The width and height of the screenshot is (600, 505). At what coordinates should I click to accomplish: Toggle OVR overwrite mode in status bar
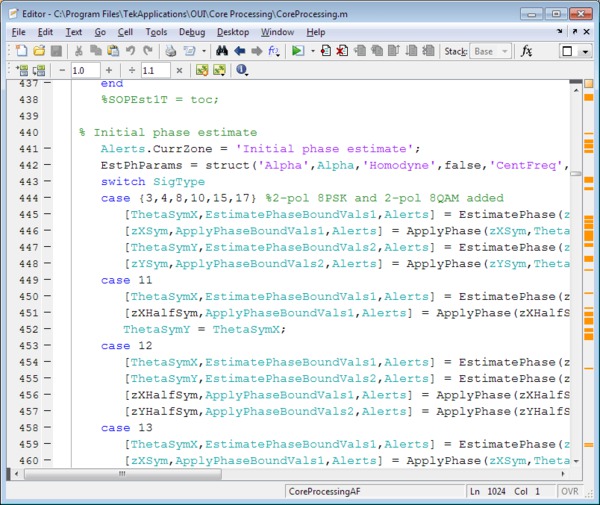(571, 492)
